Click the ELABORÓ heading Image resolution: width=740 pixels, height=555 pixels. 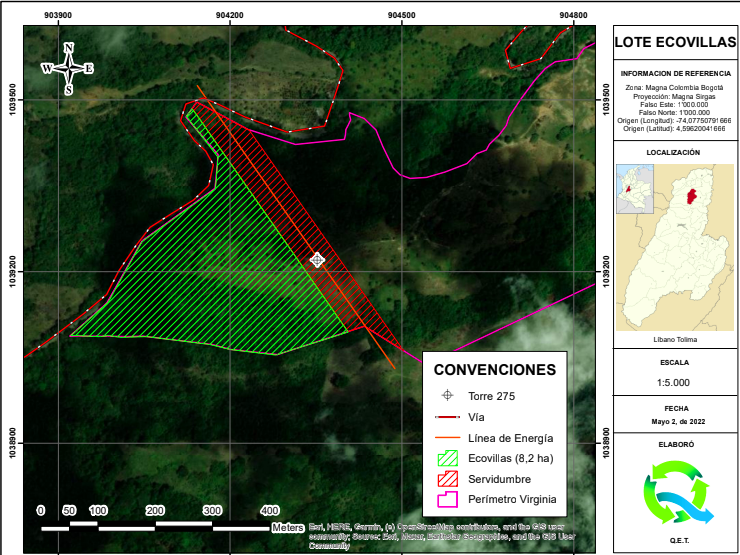point(676,444)
